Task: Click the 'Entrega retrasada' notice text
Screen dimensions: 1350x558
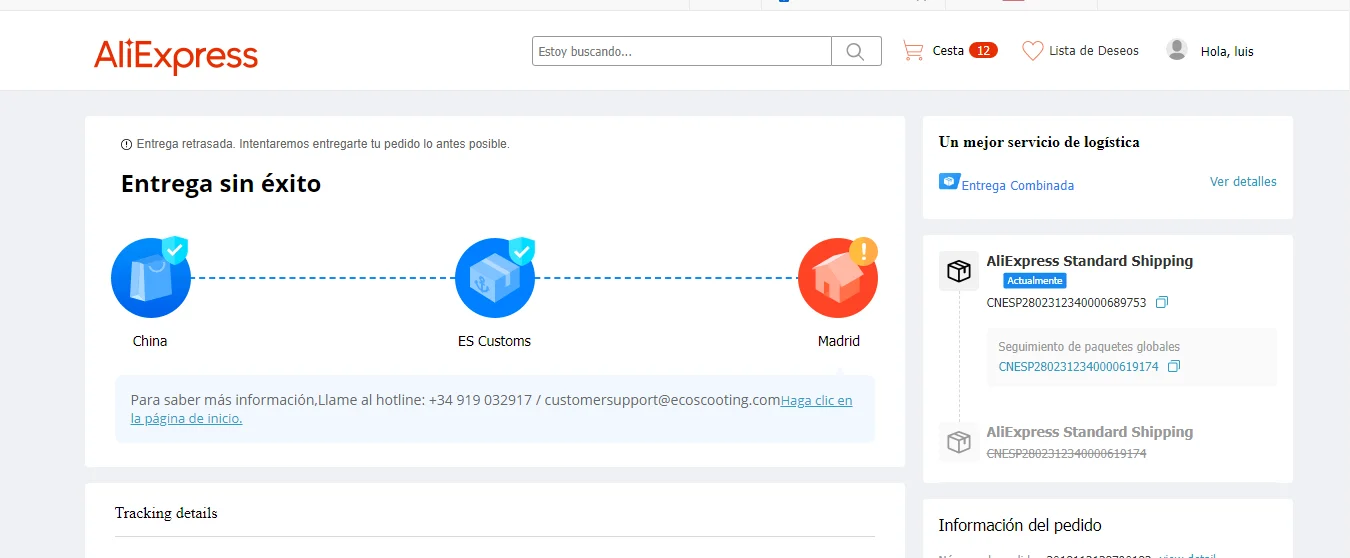Action: click(x=323, y=144)
